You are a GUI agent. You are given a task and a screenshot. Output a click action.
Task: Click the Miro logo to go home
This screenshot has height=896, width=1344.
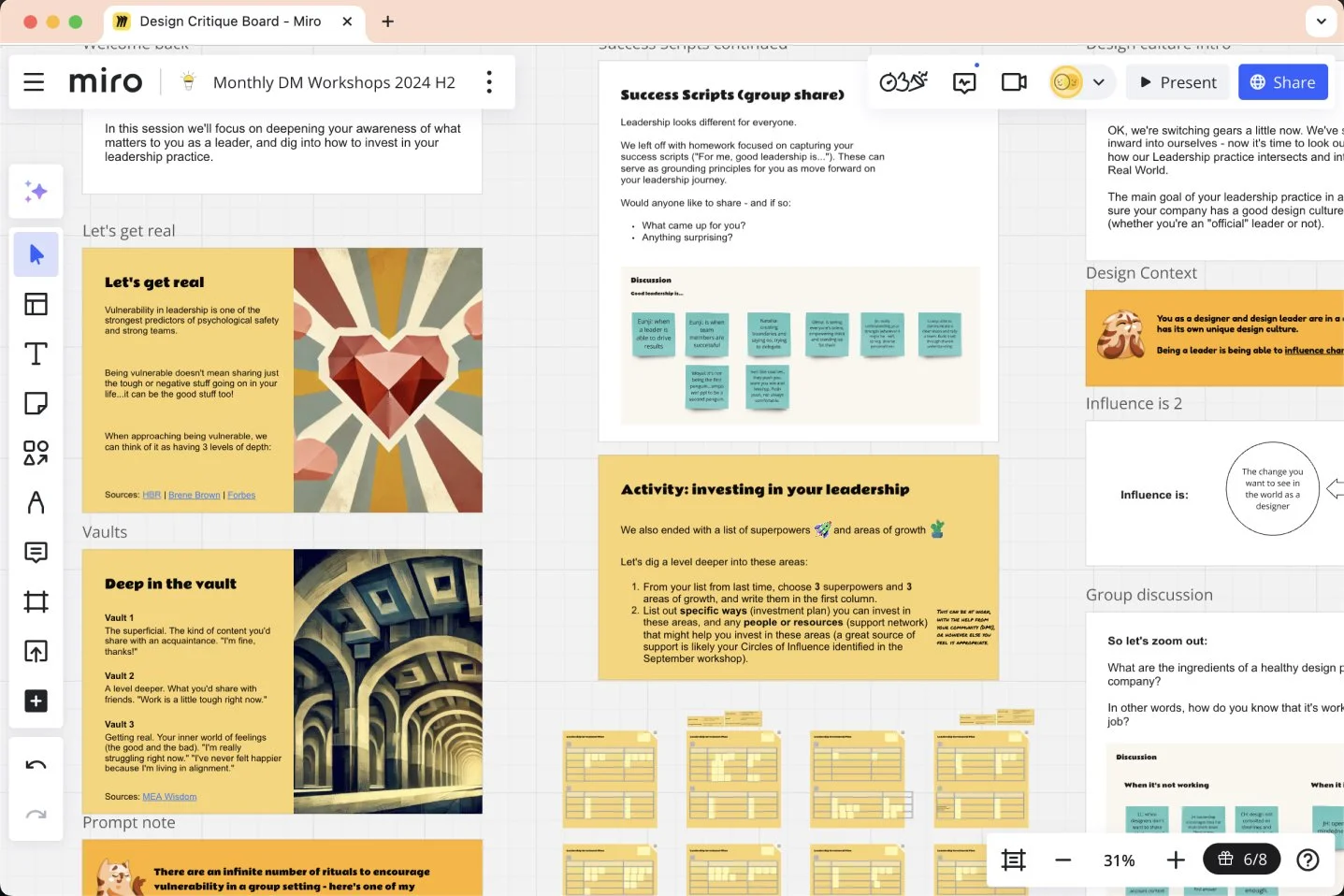pos(106,82)
